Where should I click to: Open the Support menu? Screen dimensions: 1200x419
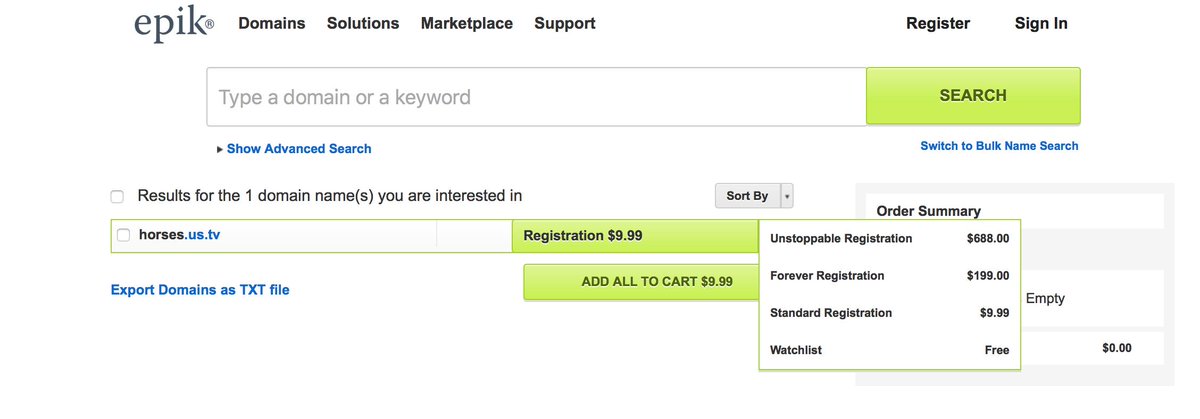[x=564, y=23]
